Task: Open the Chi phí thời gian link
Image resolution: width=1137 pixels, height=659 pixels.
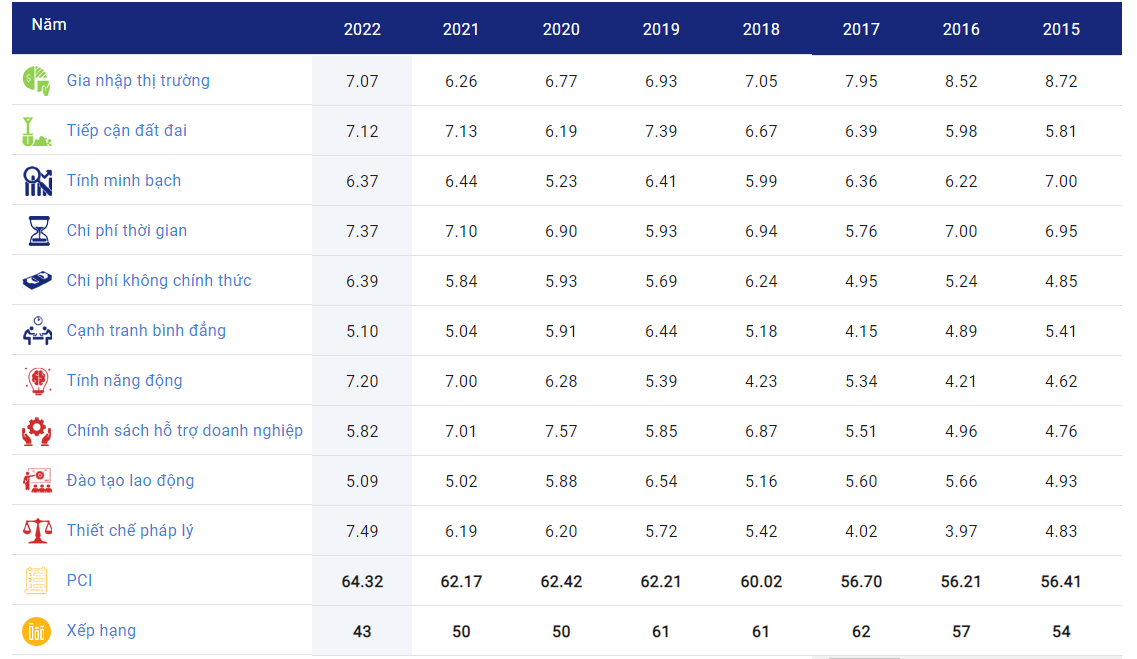Action: [x=127, y=231]
